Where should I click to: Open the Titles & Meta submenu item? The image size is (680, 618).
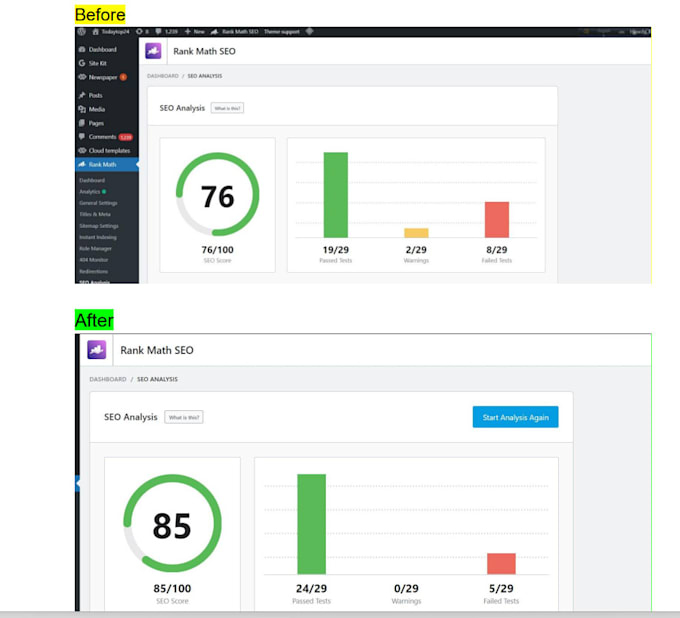[95, 214]
